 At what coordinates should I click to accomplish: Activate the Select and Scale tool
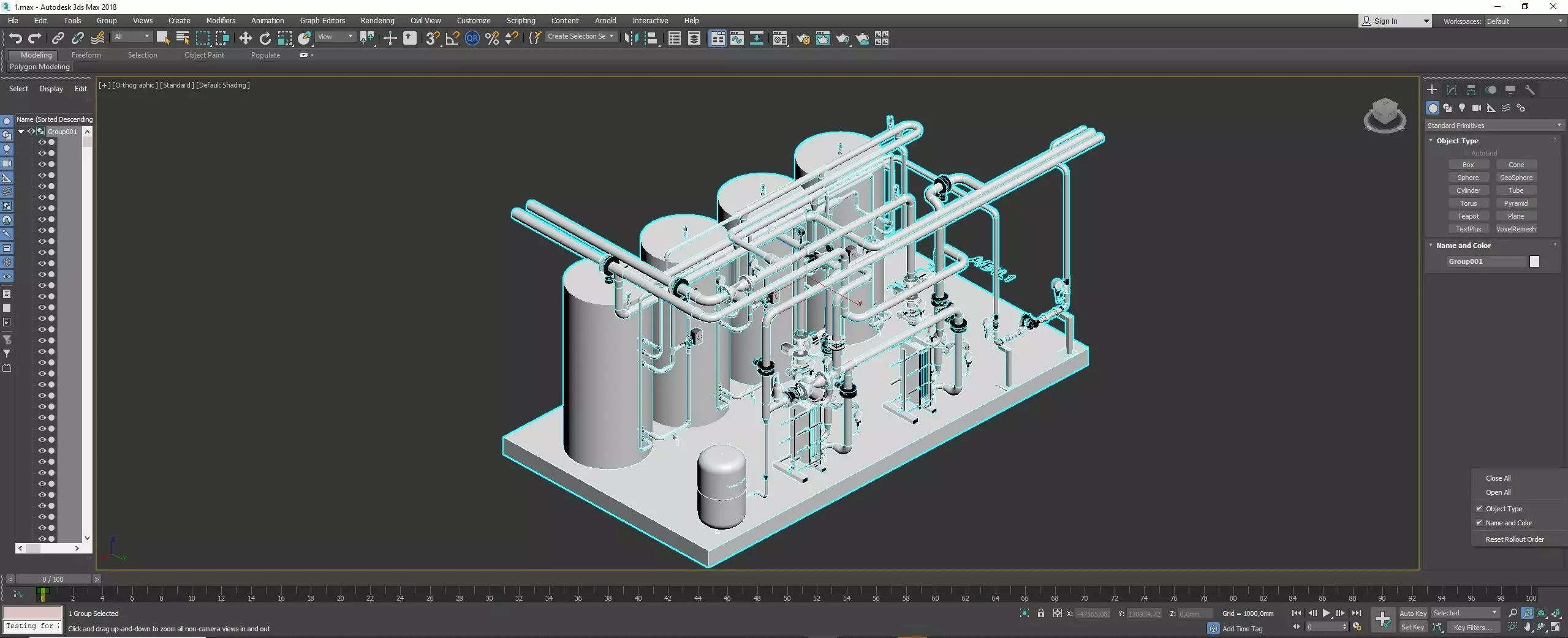tap(285, 39)
